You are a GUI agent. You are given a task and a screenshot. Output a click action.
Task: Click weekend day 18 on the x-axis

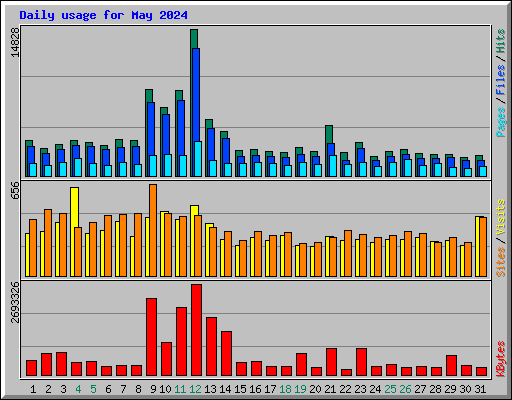pyautogui.click(x=285, y=389)
